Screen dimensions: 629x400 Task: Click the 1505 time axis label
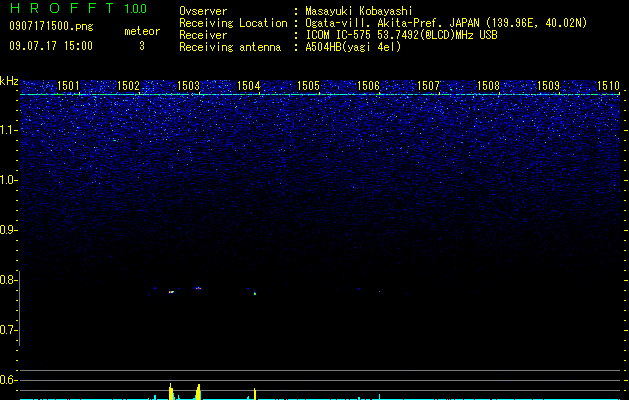click(x=308, y=85)
